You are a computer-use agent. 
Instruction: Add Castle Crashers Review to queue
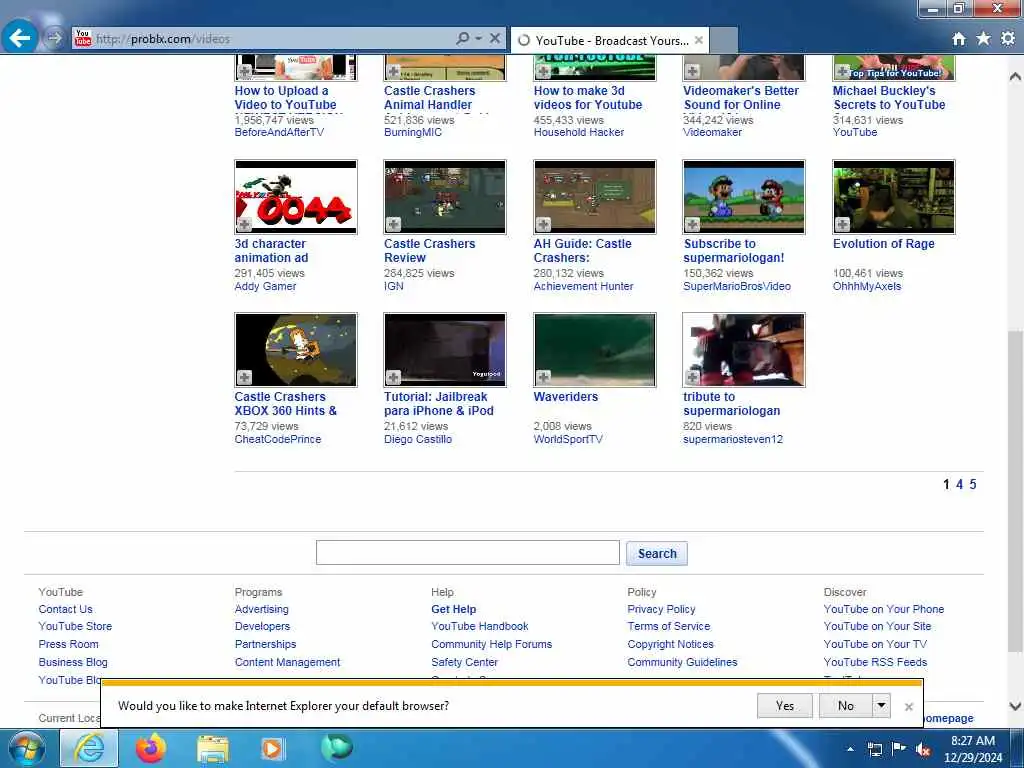[x=393, y=224]
